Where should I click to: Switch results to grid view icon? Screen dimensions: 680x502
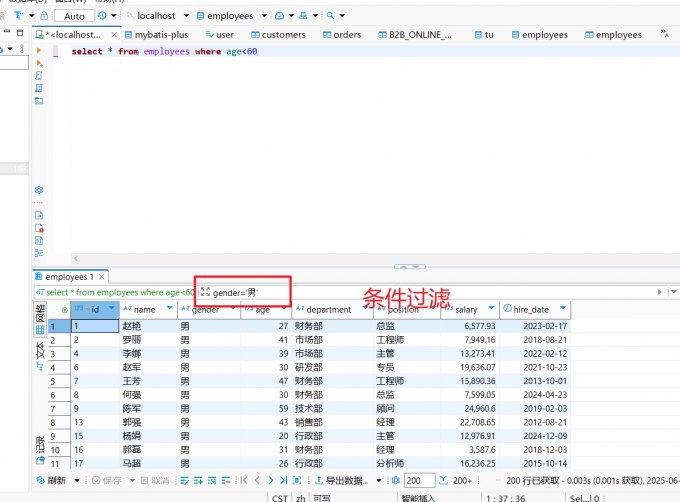click(x=40, y=329)
